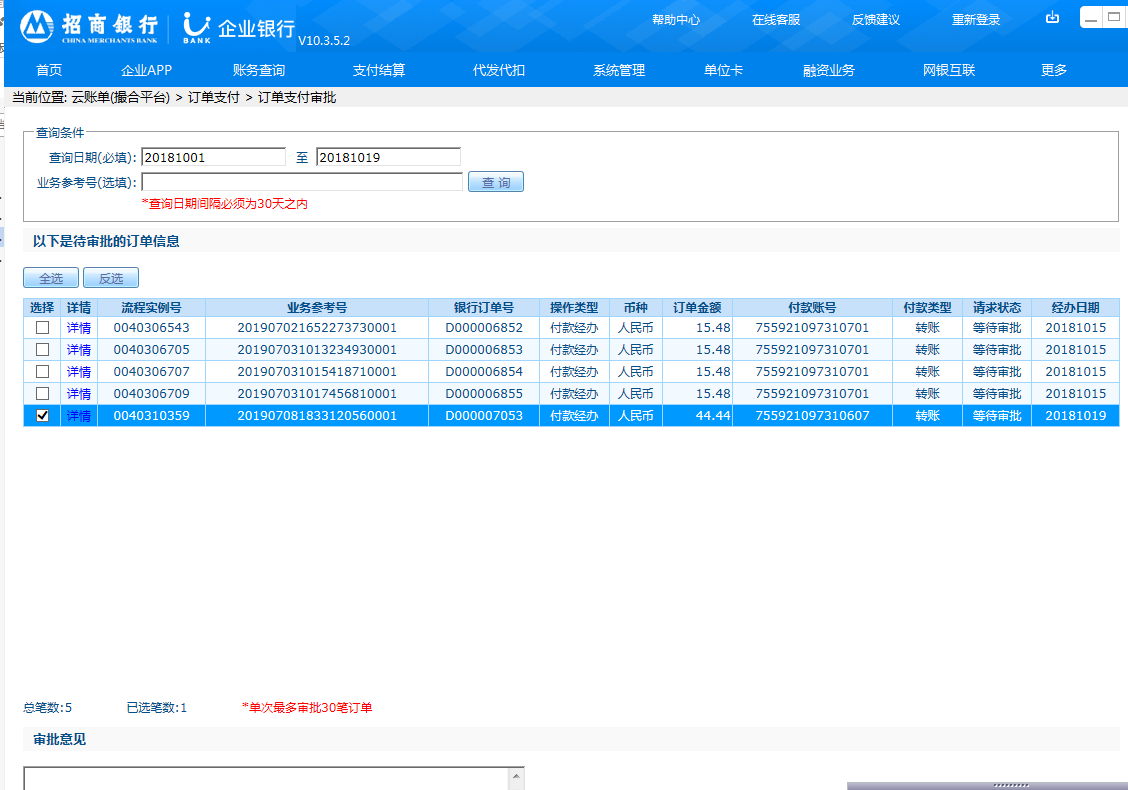Open the 支付结算 menu
The image size is (1128, 790).
click(379, 70)
